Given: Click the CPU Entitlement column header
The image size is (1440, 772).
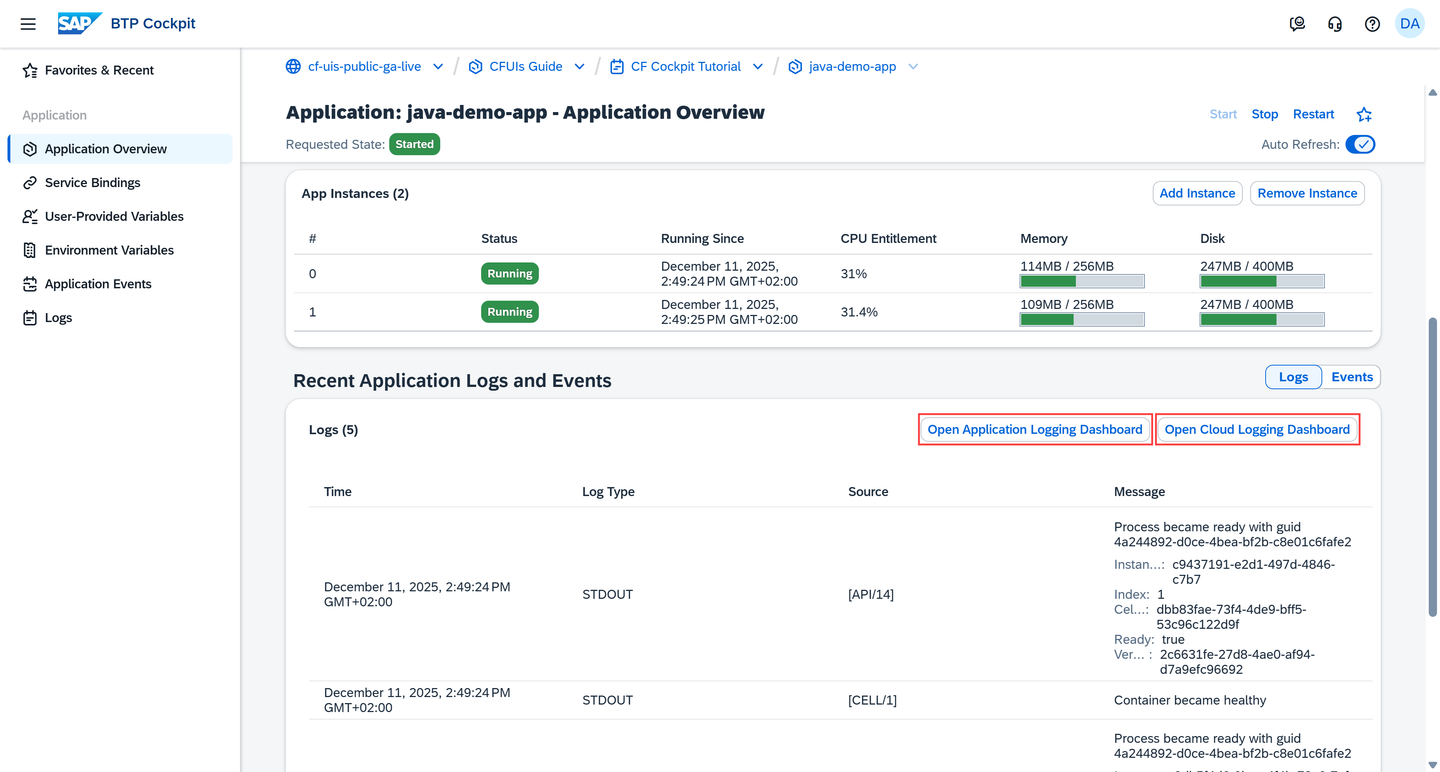Looking at the screenshot, I should coord(889,239).
